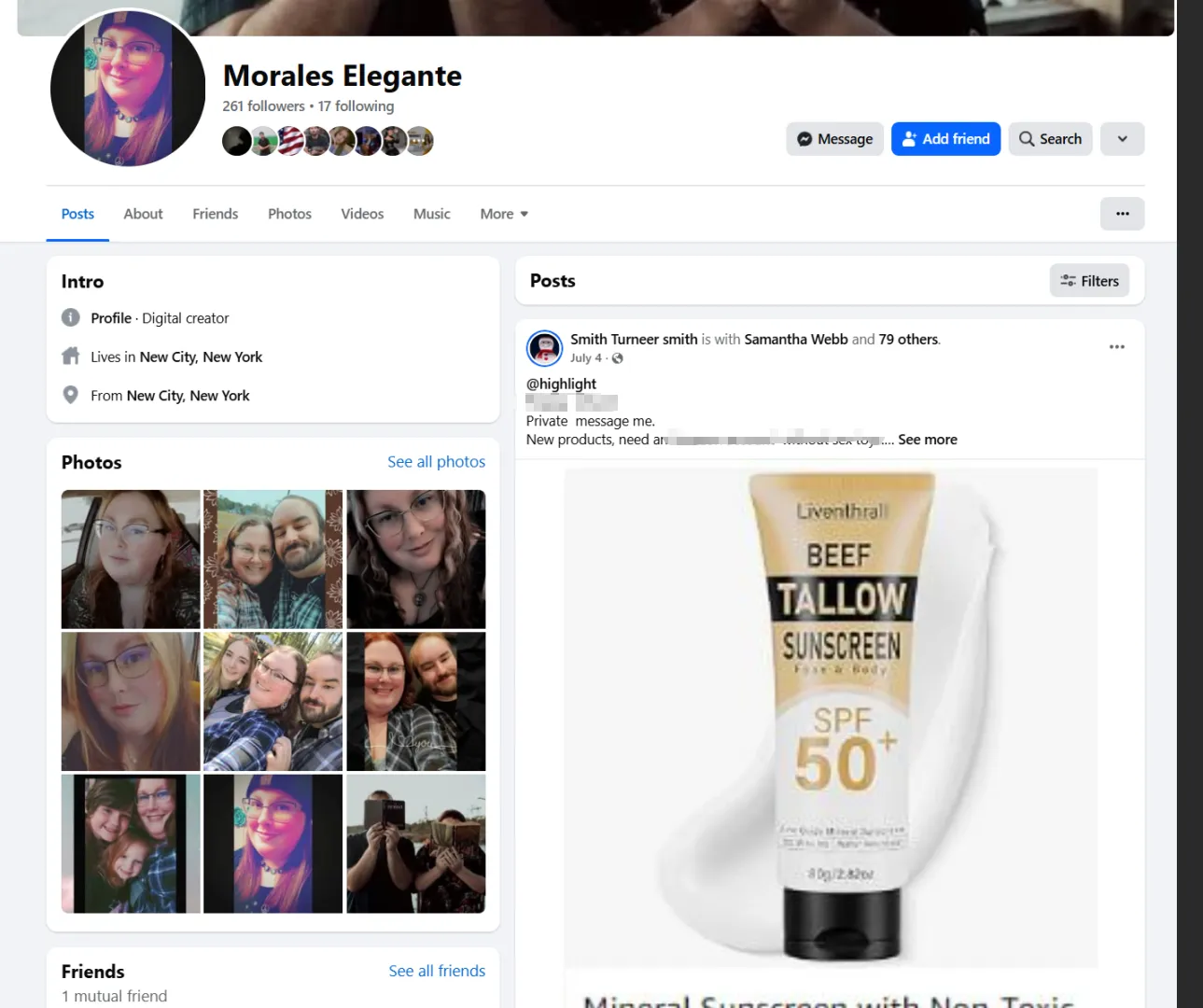1203x1008 pixels.
Task: Open grid photo of woman in purple cap
Action: point(273,844)
